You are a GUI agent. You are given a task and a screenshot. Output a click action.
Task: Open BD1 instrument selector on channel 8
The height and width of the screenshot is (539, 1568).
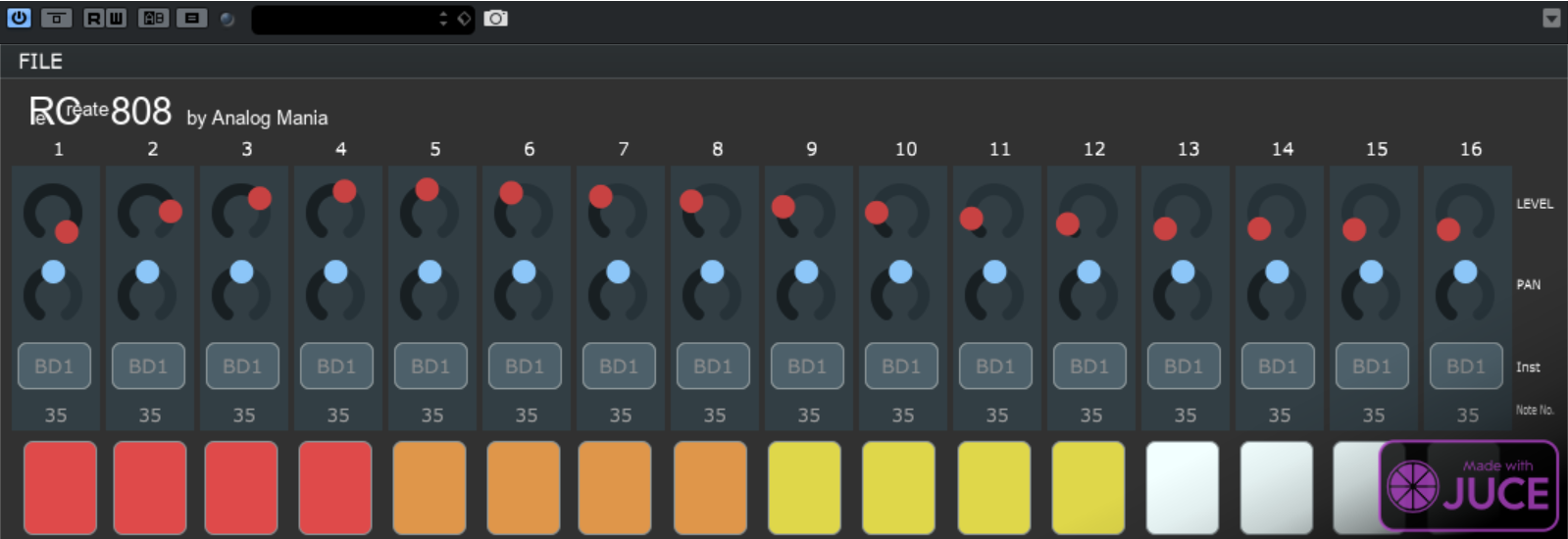coord(714,366)
